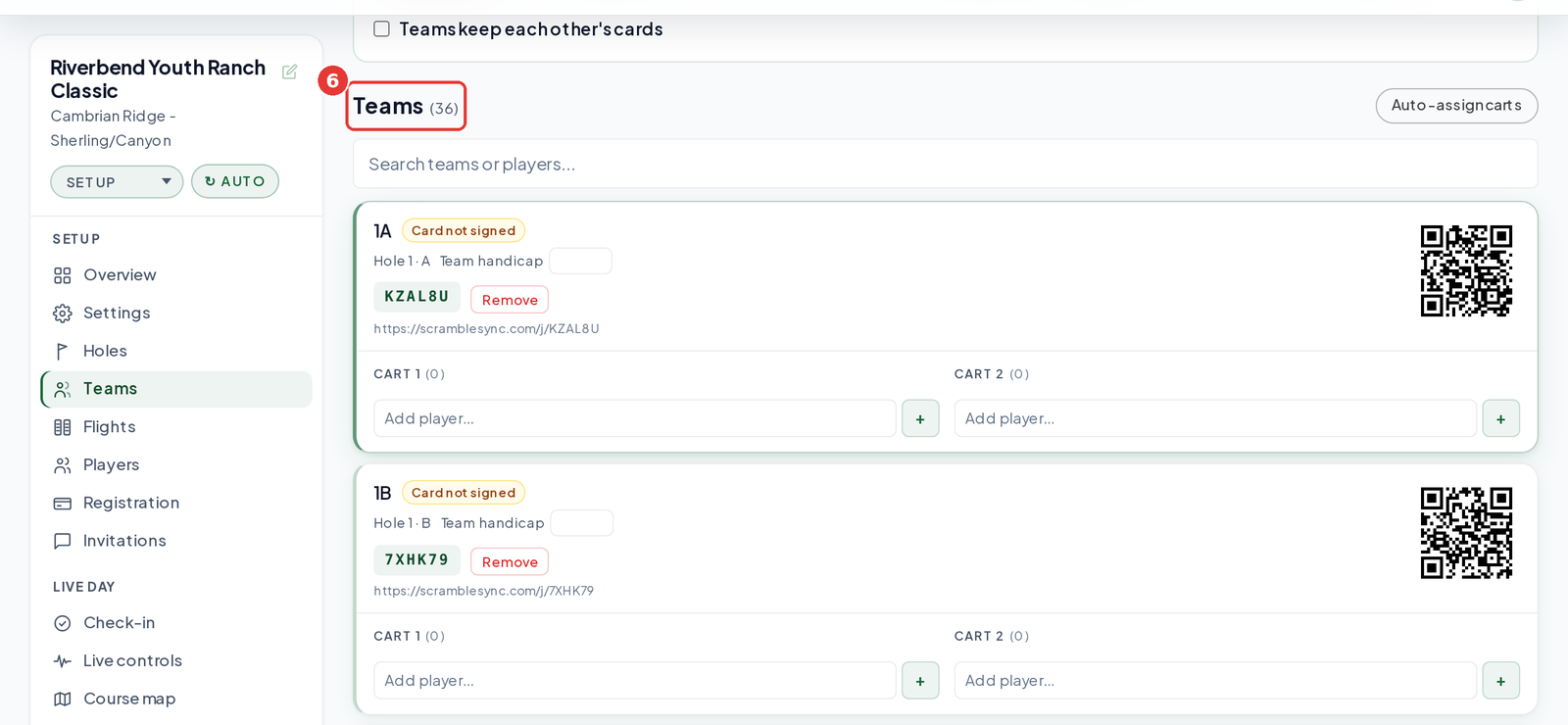Click the Settings gear icon

point(63,314)
